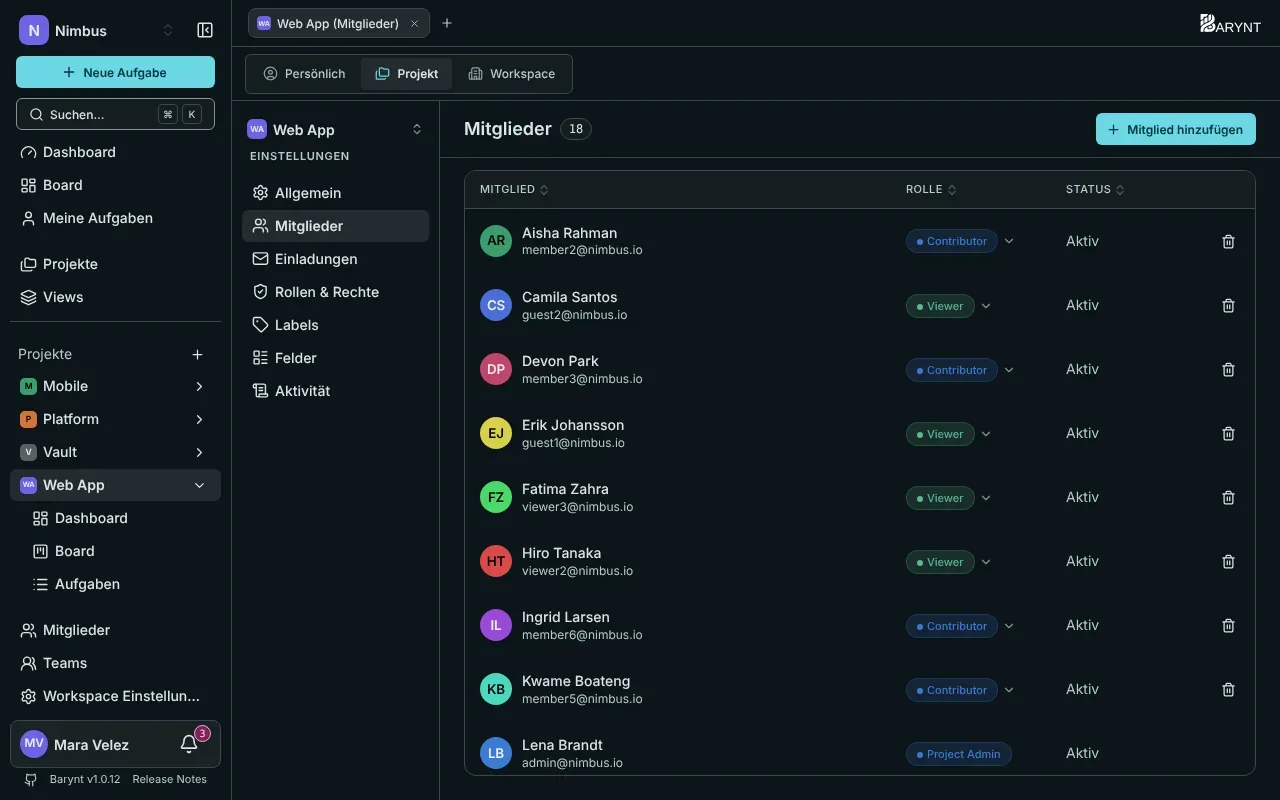The image size is (1280, 800).
Task: Open notifications bell icon
Action: point(189,744)
